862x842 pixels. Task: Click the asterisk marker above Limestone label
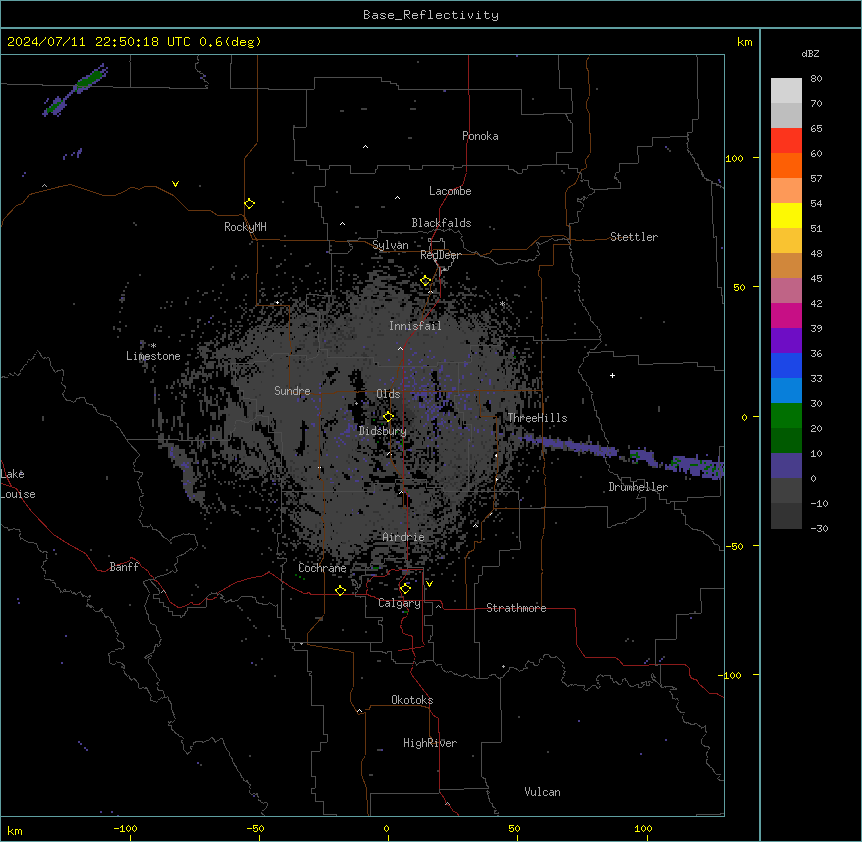tap(153, 346)
